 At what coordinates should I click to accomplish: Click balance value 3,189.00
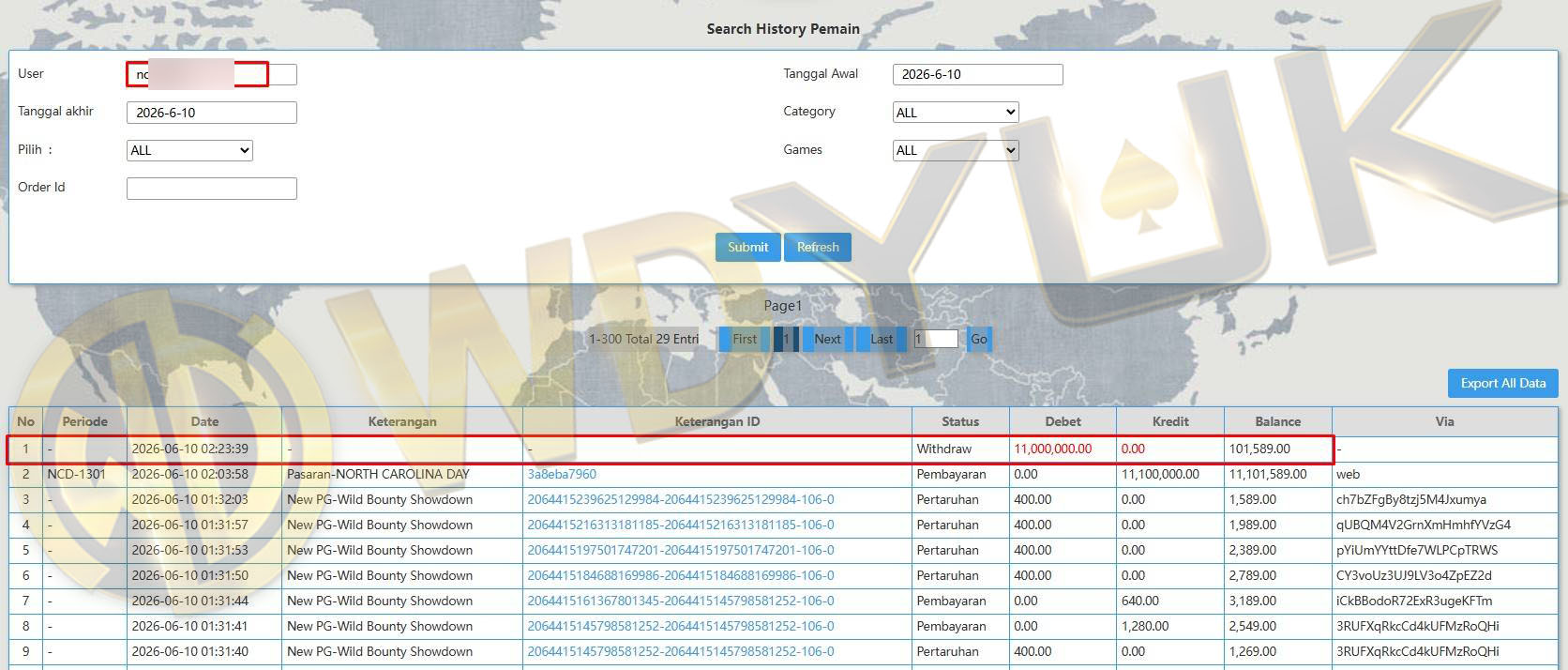click(1252, 601)
